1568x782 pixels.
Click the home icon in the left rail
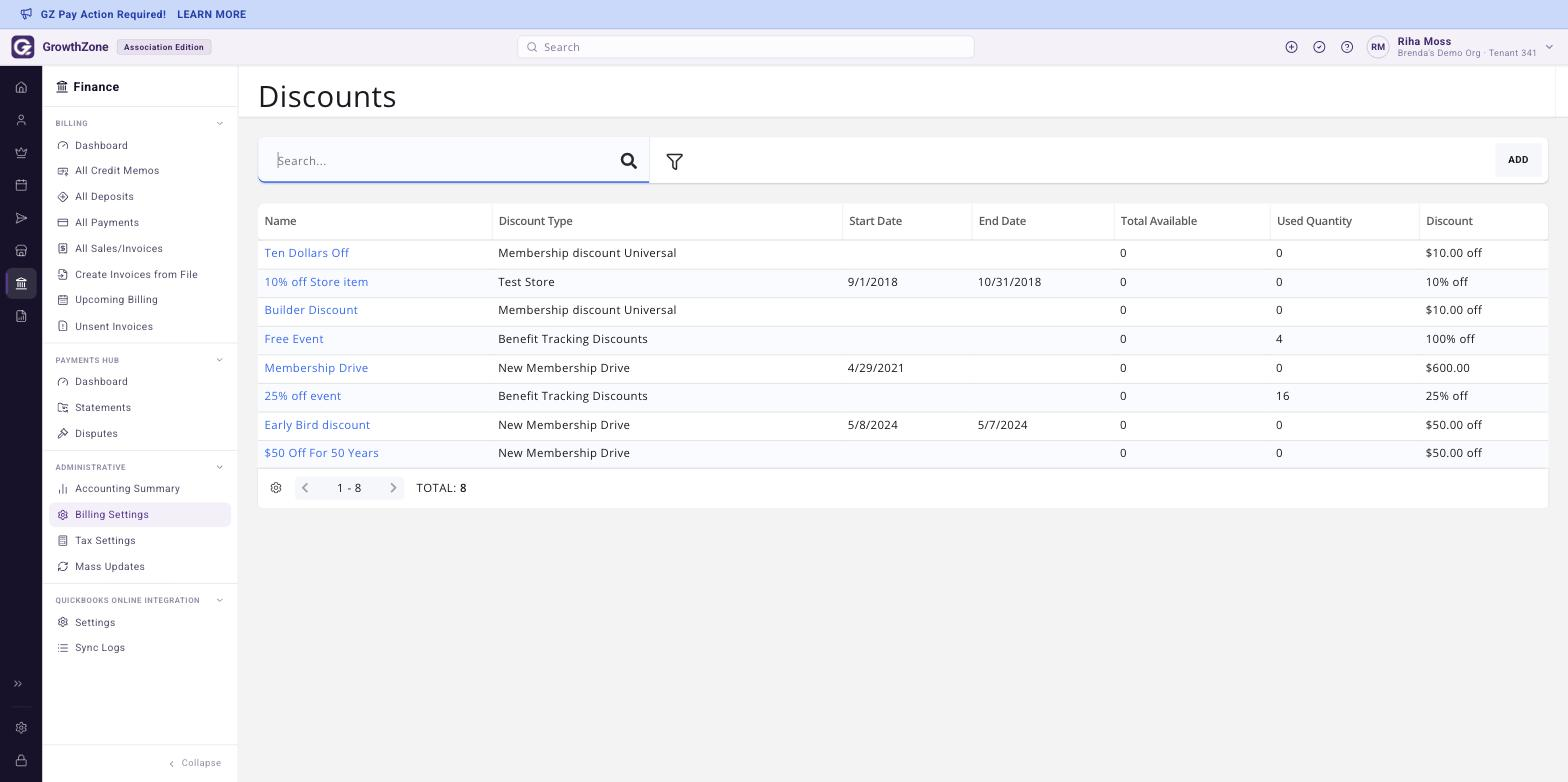[21, 87]
